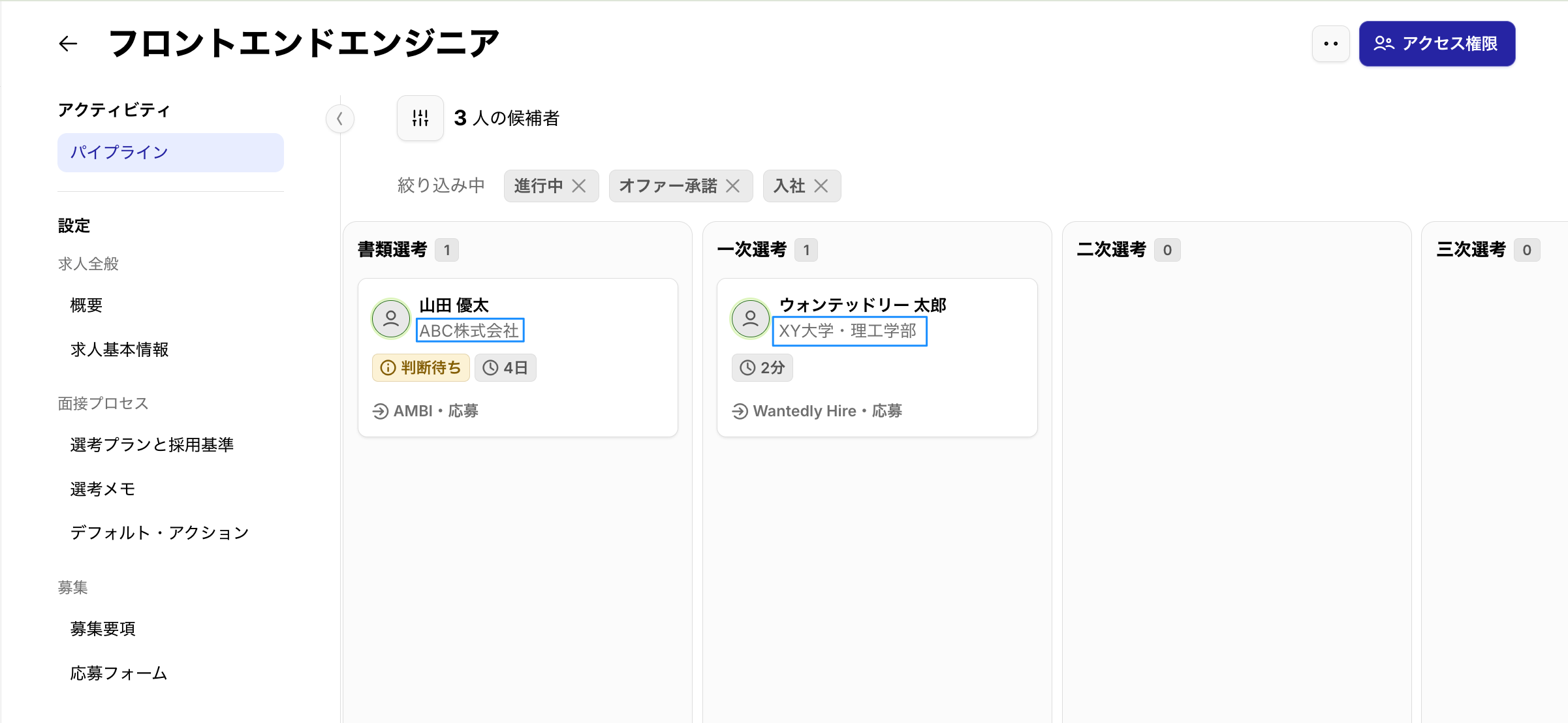Click the 4日 elapsed time badge
The image size is (1568, 723).
pyautogui.click(x=505, y=368)
